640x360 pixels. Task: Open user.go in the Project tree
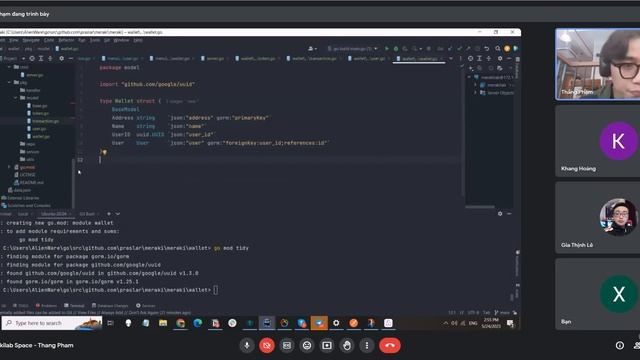[39, 129]
